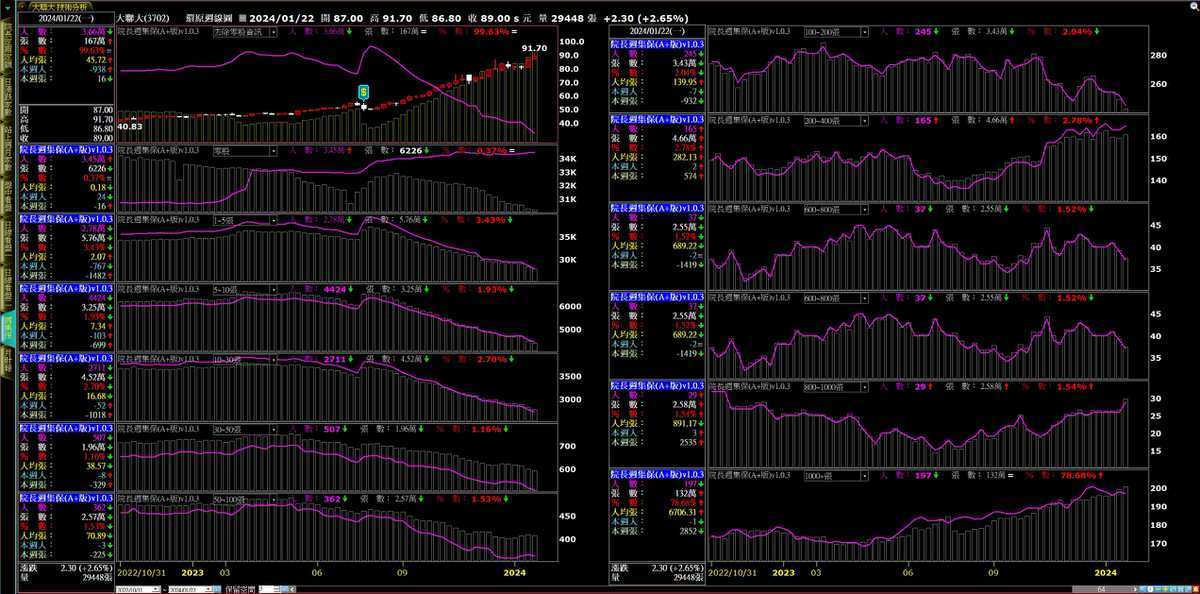
Task: Click the 91.70 high price candle label
Action: [534, 48]
